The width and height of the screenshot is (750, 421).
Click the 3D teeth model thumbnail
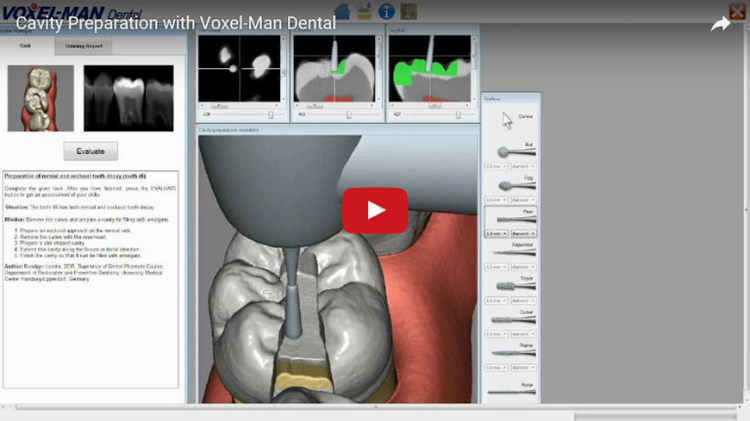tap(41, 98)
